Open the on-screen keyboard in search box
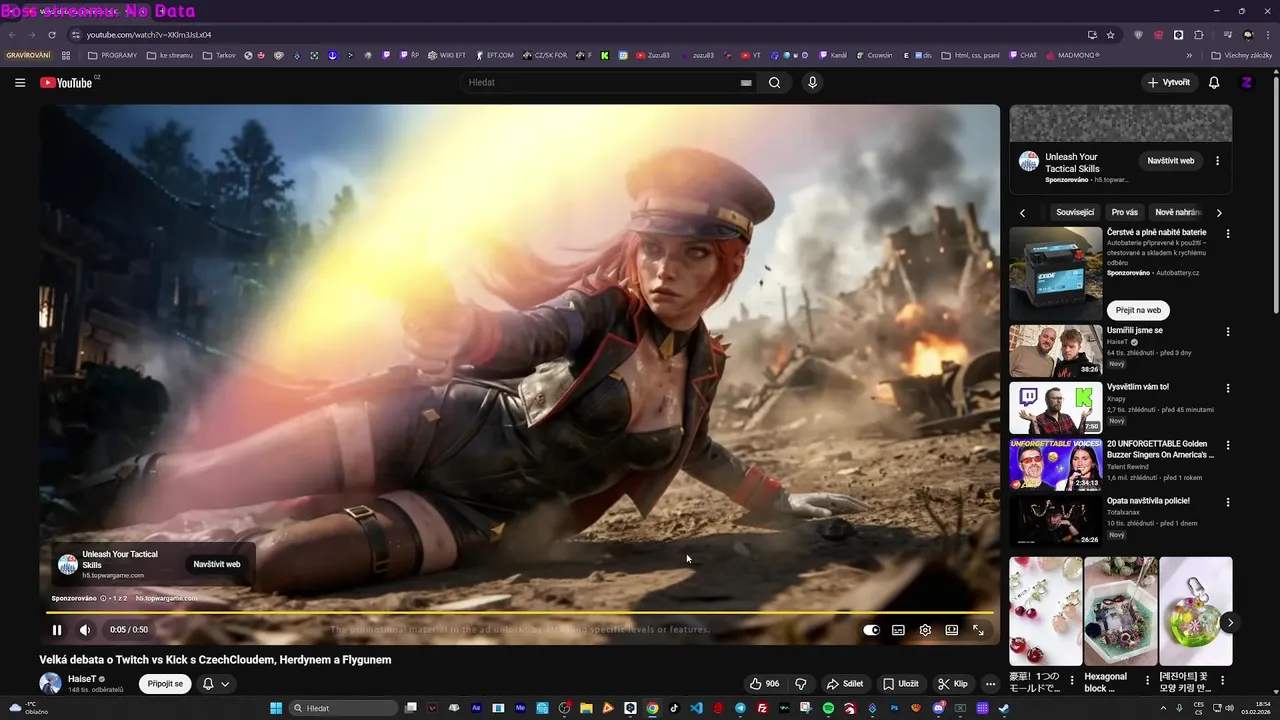Screen dimensions: 1280x720 coord(745,83)
